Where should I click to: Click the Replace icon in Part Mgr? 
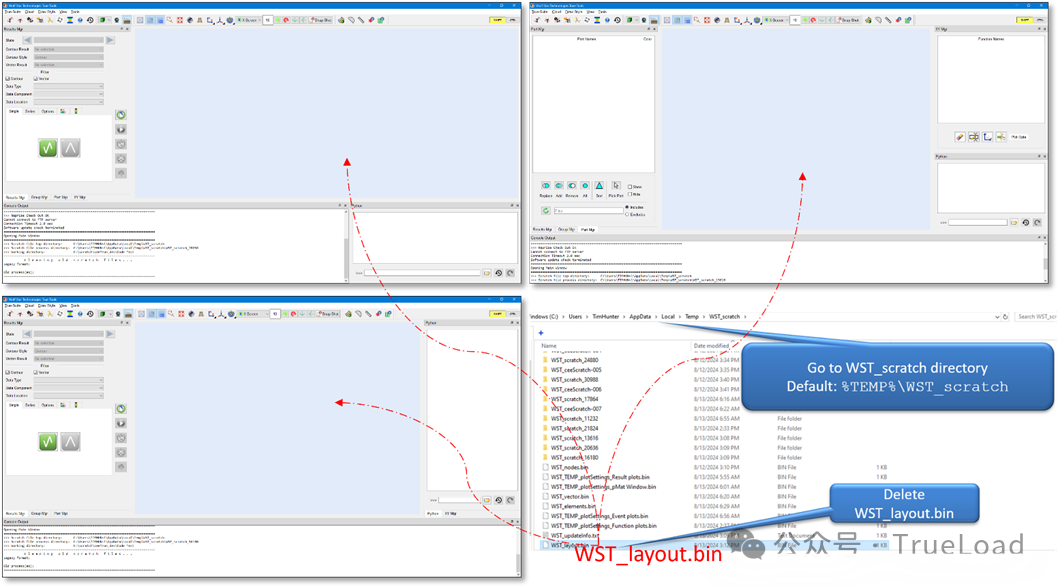tap(546, 186)
